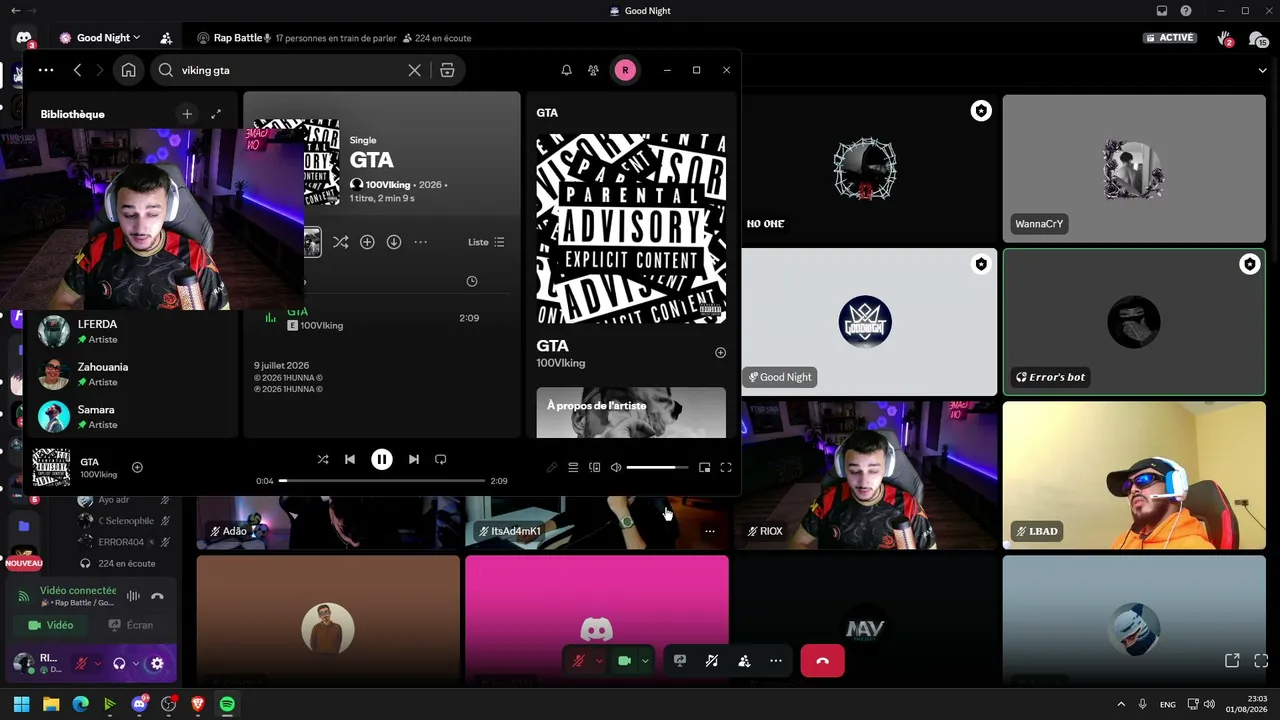Screen dimensions: 1280x720
Task: Open Spotify profile avatar 'R'
Action: pos(625,70)
